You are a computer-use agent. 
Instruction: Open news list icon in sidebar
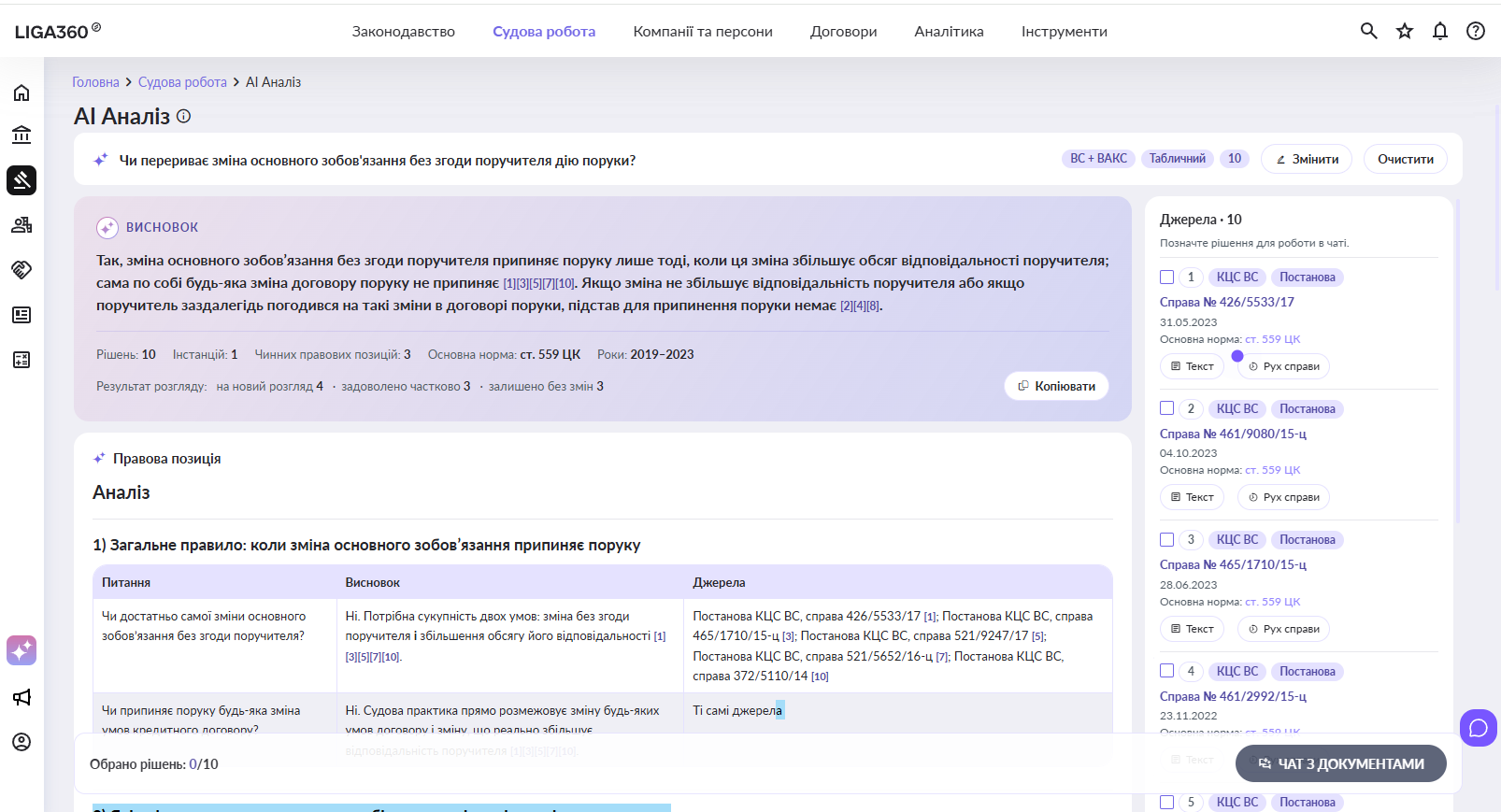(21, 315)
